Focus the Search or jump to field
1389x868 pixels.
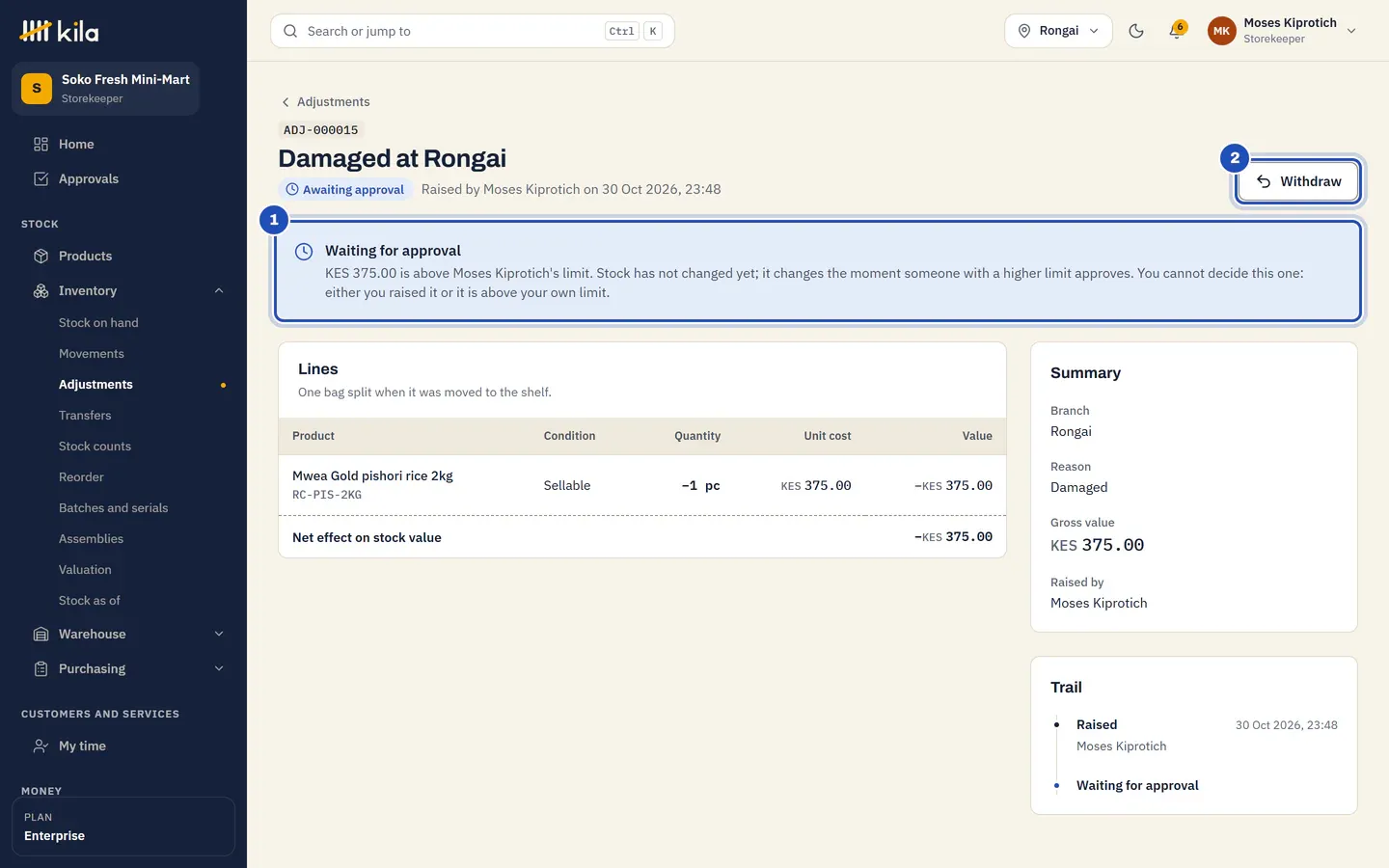pos(473,31)
